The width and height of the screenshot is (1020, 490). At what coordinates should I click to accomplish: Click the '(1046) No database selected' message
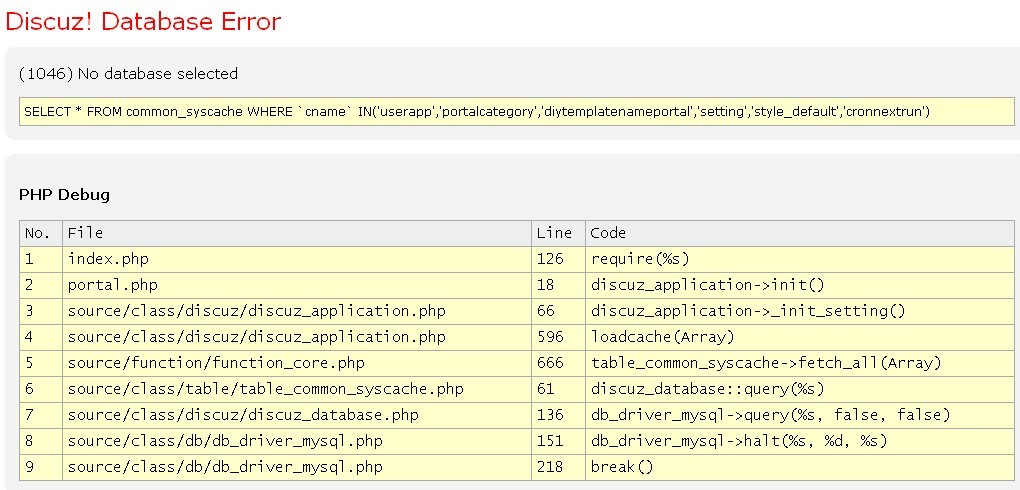coord(128,74)
